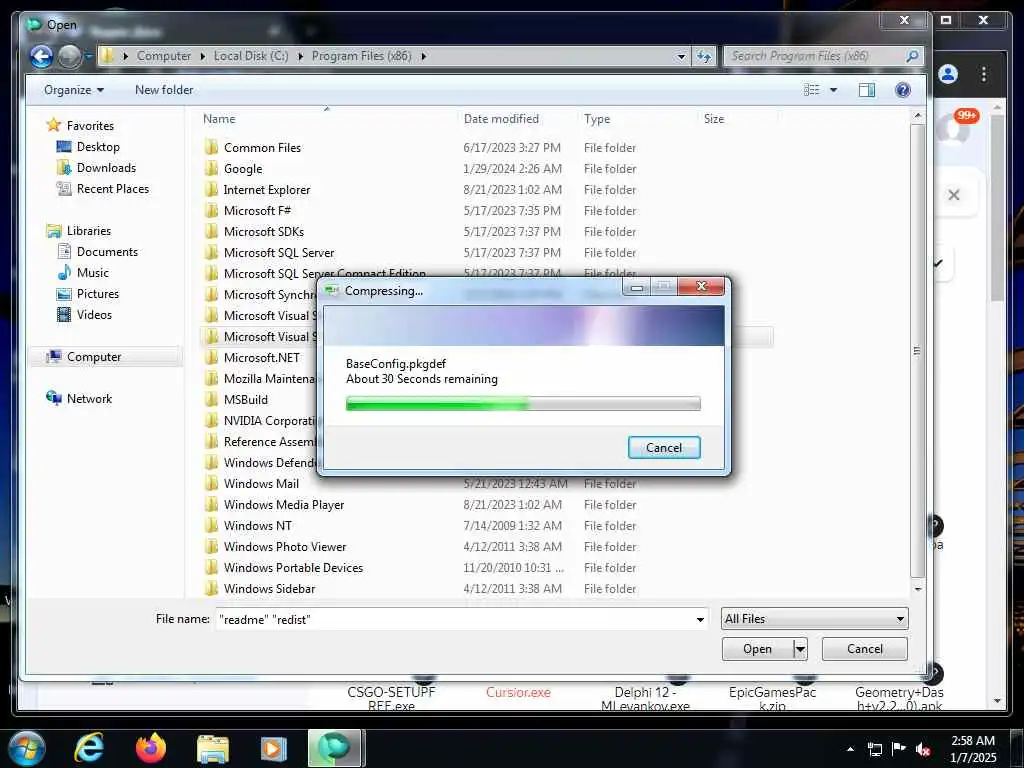Select the MSBuild folder
Screen dimensions: 1024x768
(246, 399)
